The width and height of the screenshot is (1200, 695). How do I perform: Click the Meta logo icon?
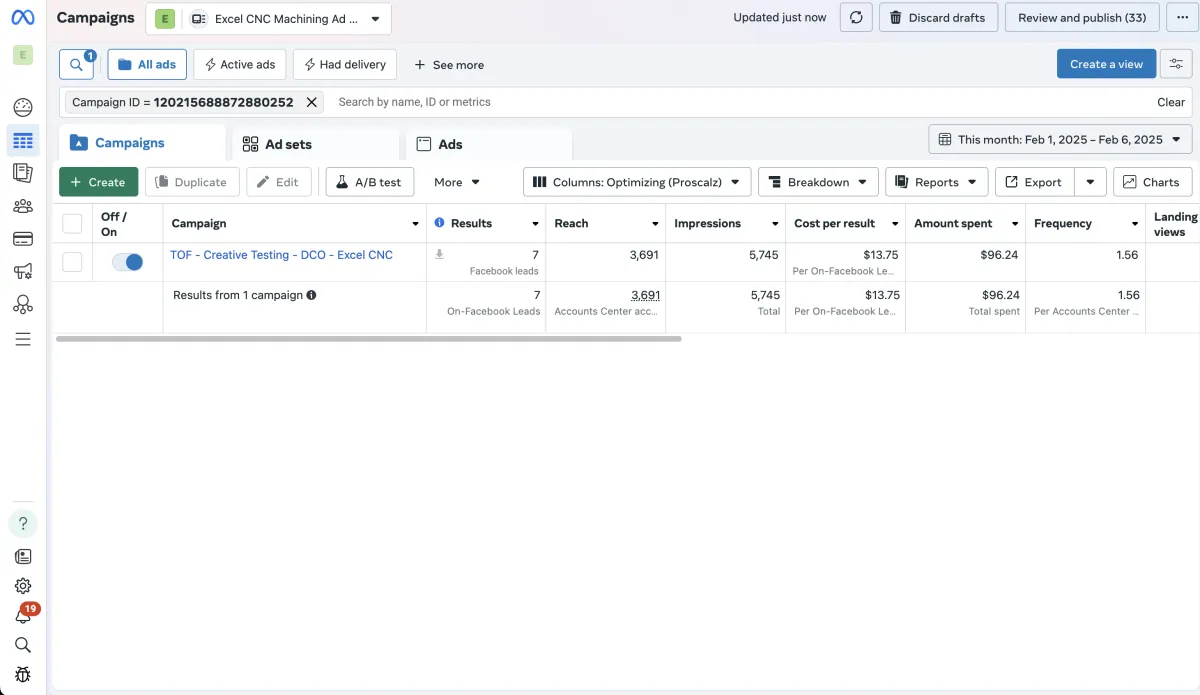click(x=22, y=17)
